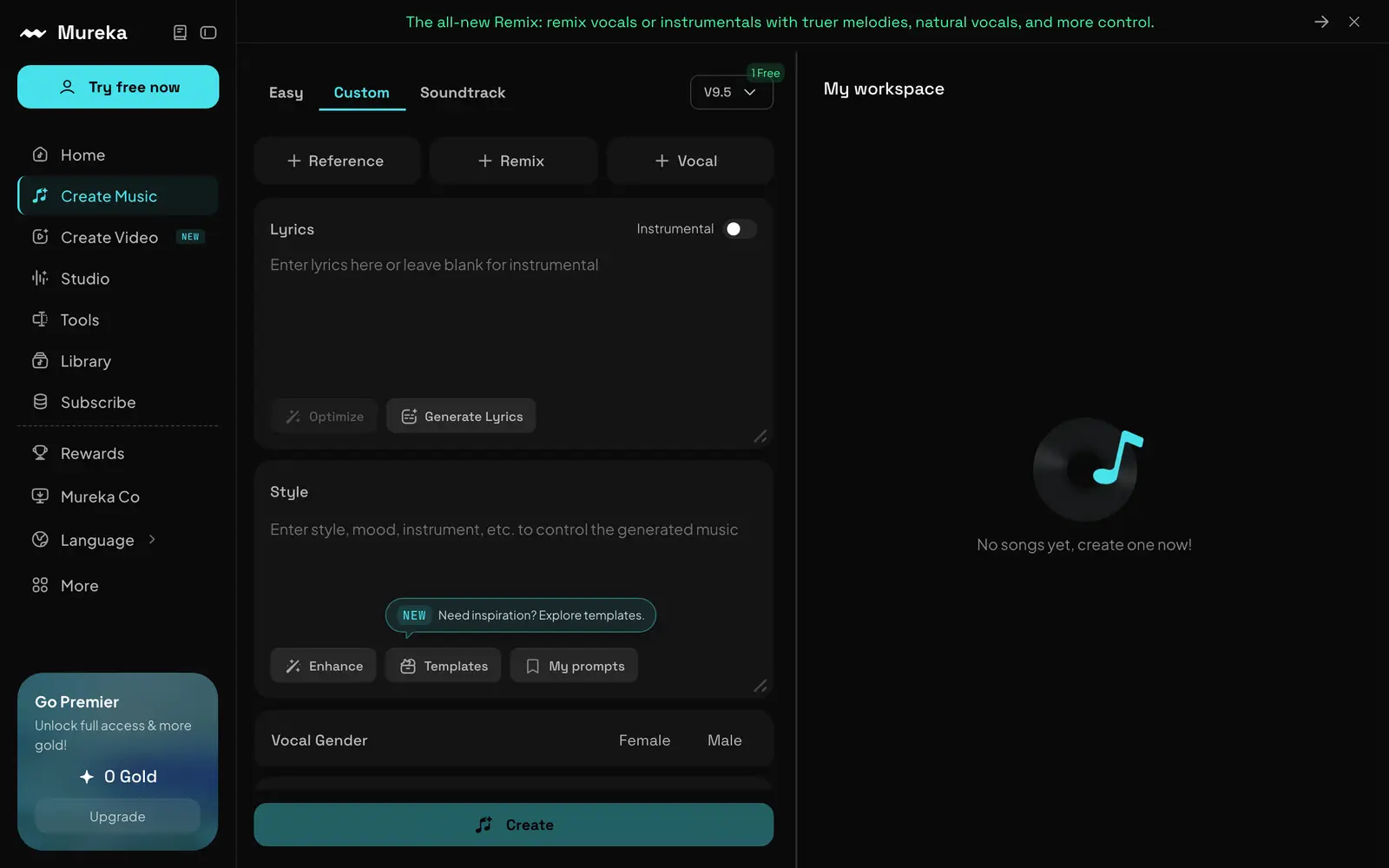Switch to the Easy tab
The height and width of the screenshot is (868, 1389).
click(x=286, y=93)
